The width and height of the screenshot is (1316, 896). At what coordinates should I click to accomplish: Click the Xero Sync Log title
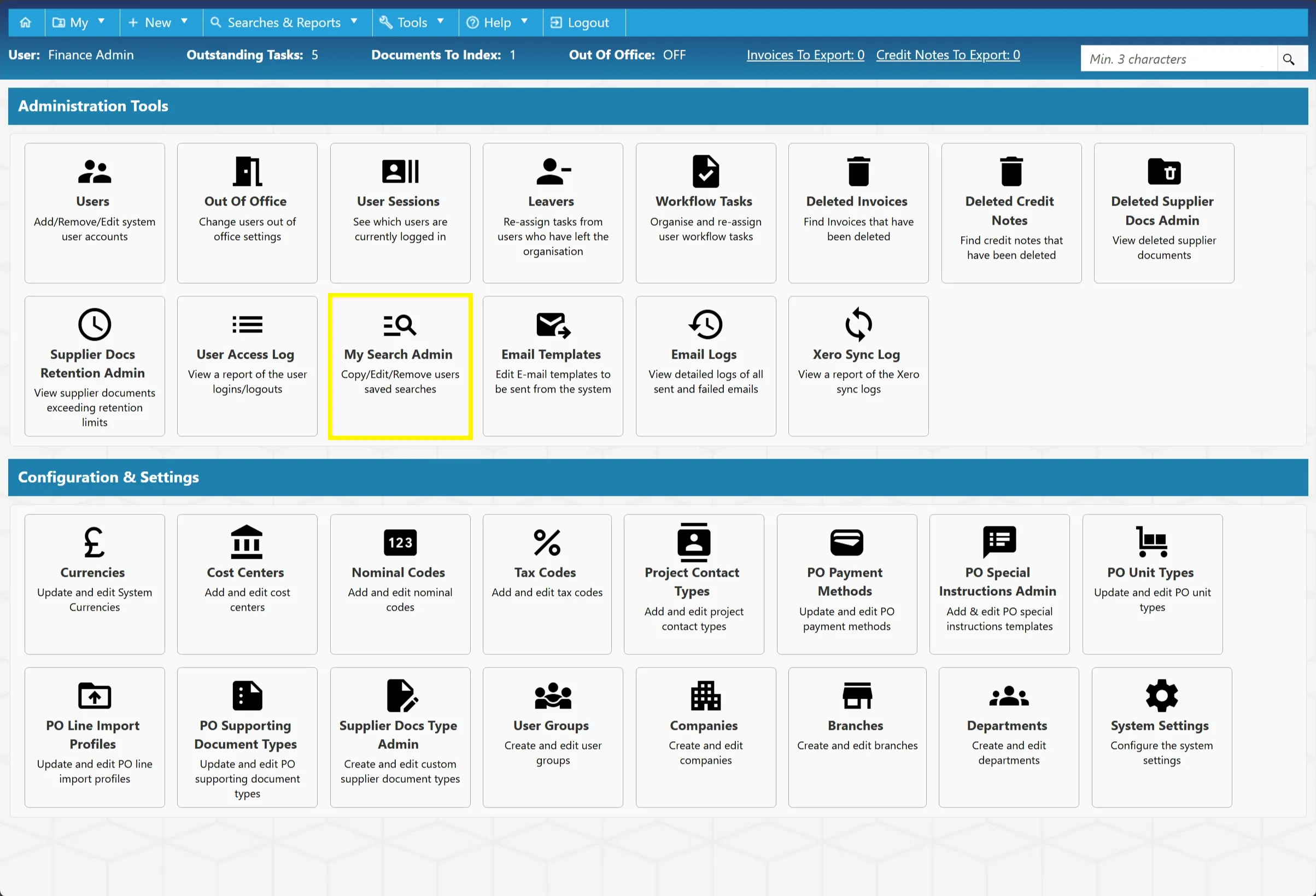857,355
